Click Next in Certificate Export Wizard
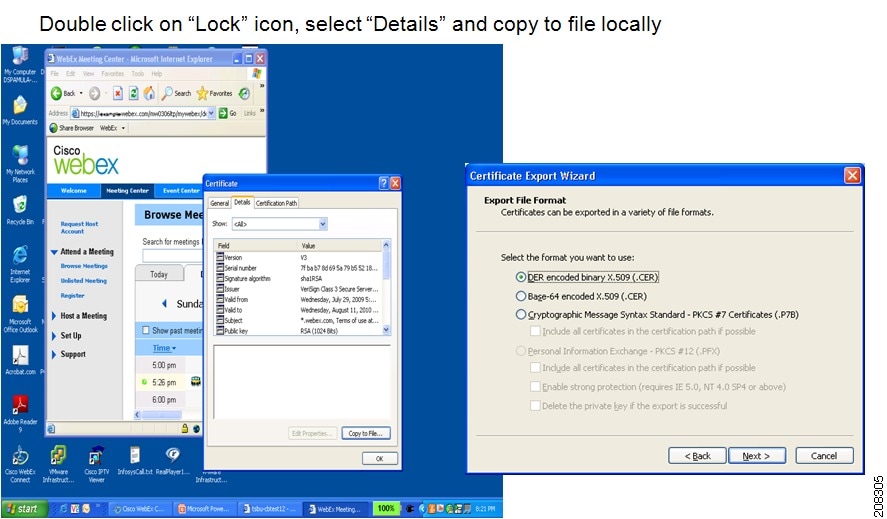 tap(756, 456)
